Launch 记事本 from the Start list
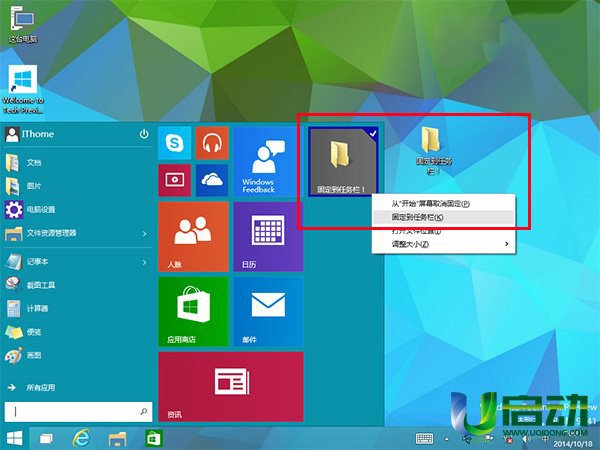Image resolution: width=600 pixels, height=450 pixels. (71, 262)
